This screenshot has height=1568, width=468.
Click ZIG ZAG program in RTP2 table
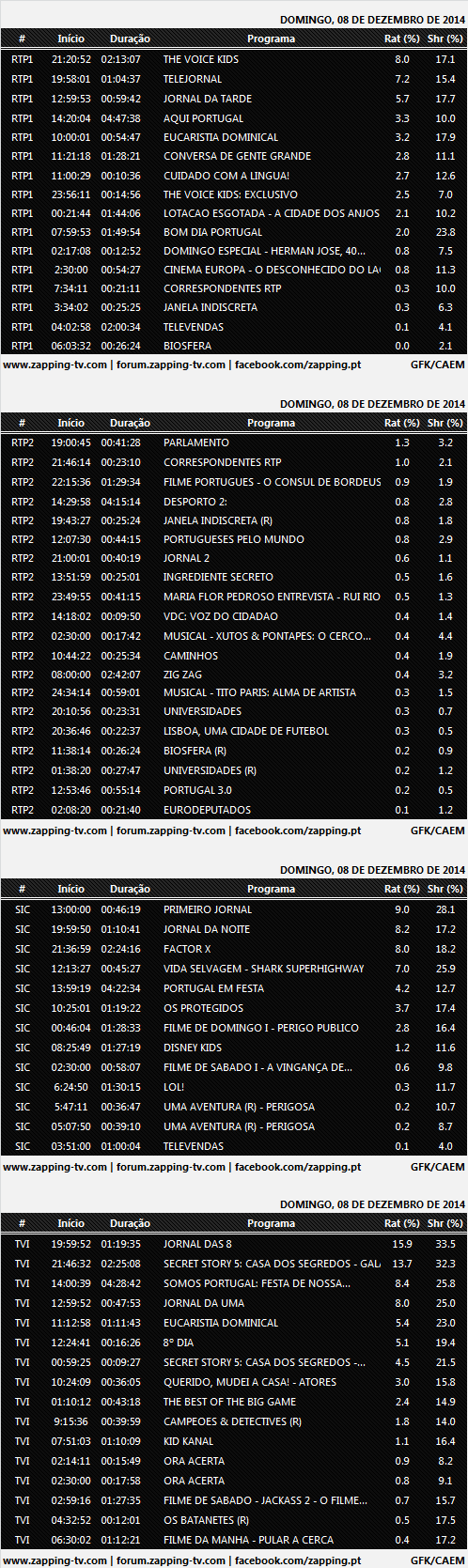[x=182, y=675]
